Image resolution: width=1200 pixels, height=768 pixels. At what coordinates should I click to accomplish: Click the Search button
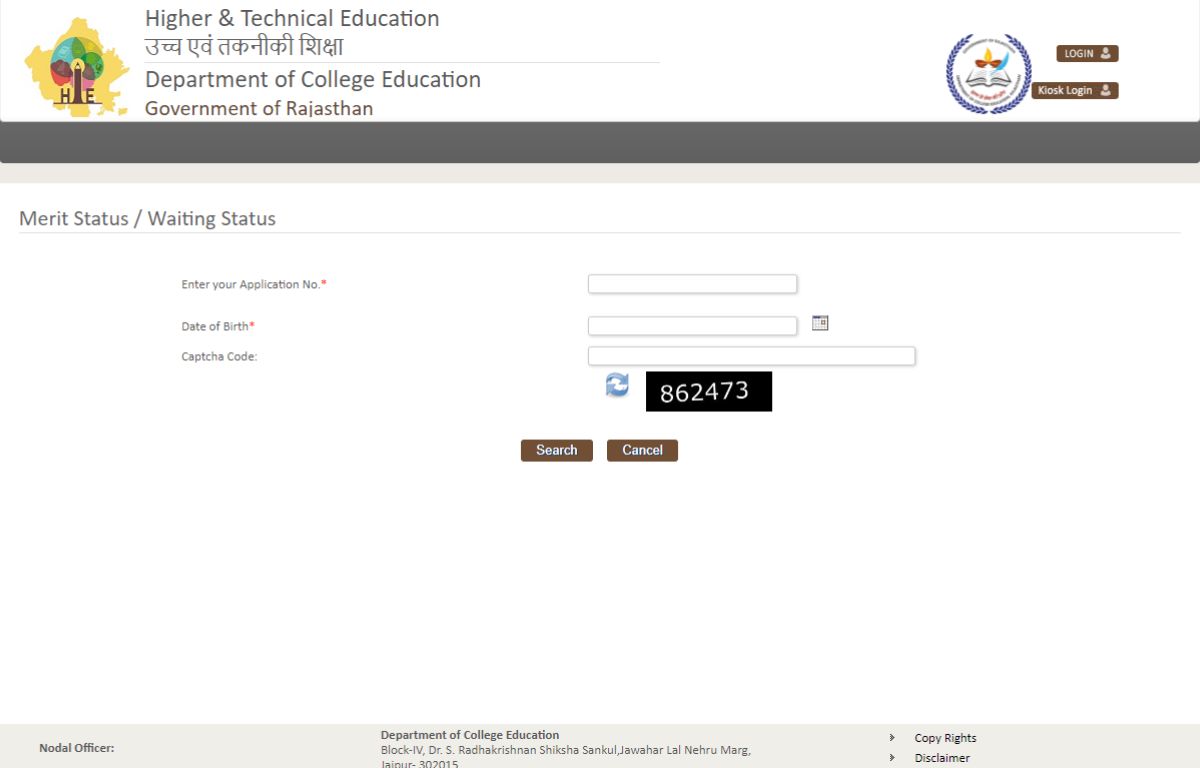[x=557, y=451]
